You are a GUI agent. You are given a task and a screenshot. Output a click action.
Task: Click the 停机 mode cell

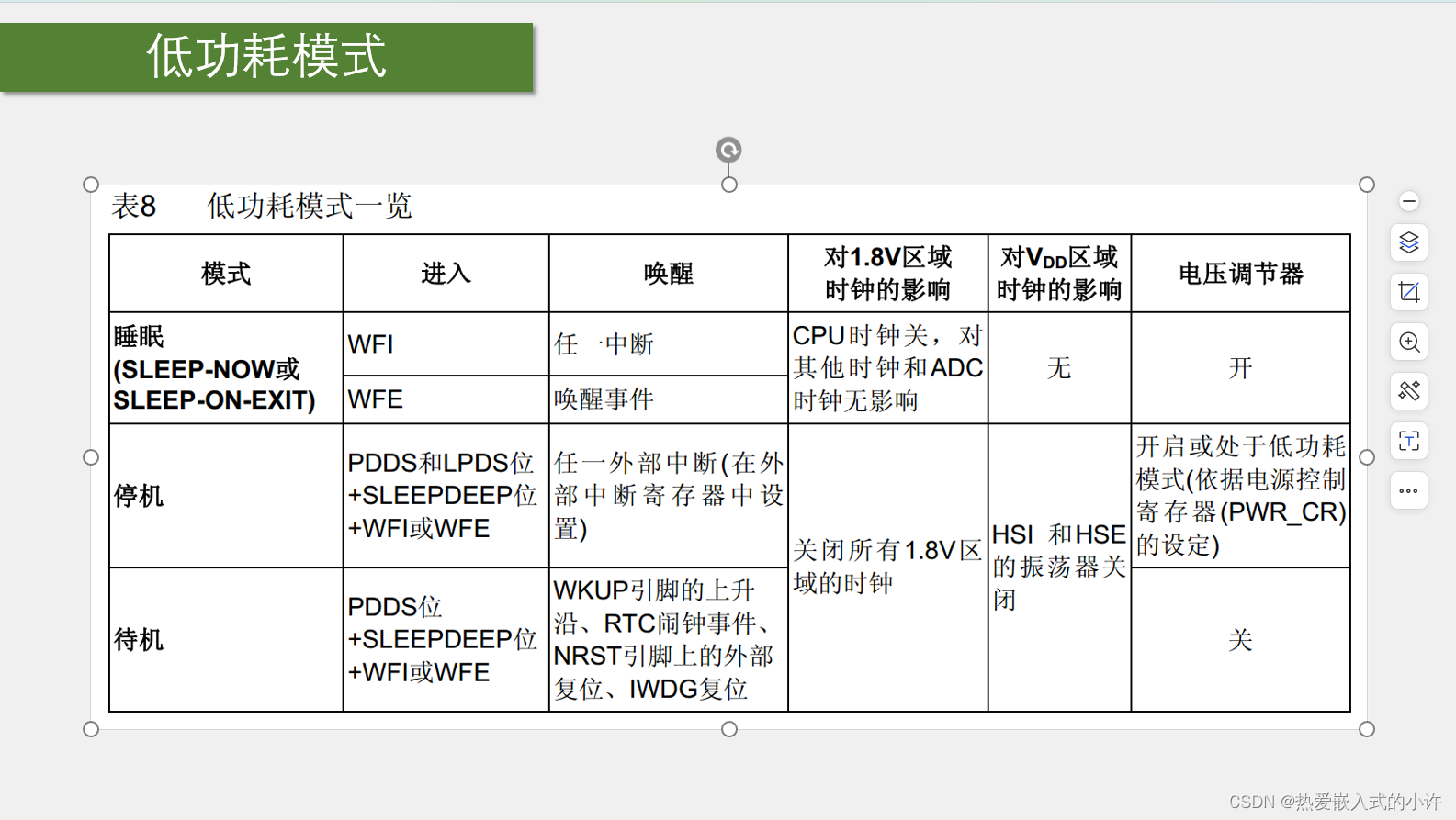tap(226, 496)
